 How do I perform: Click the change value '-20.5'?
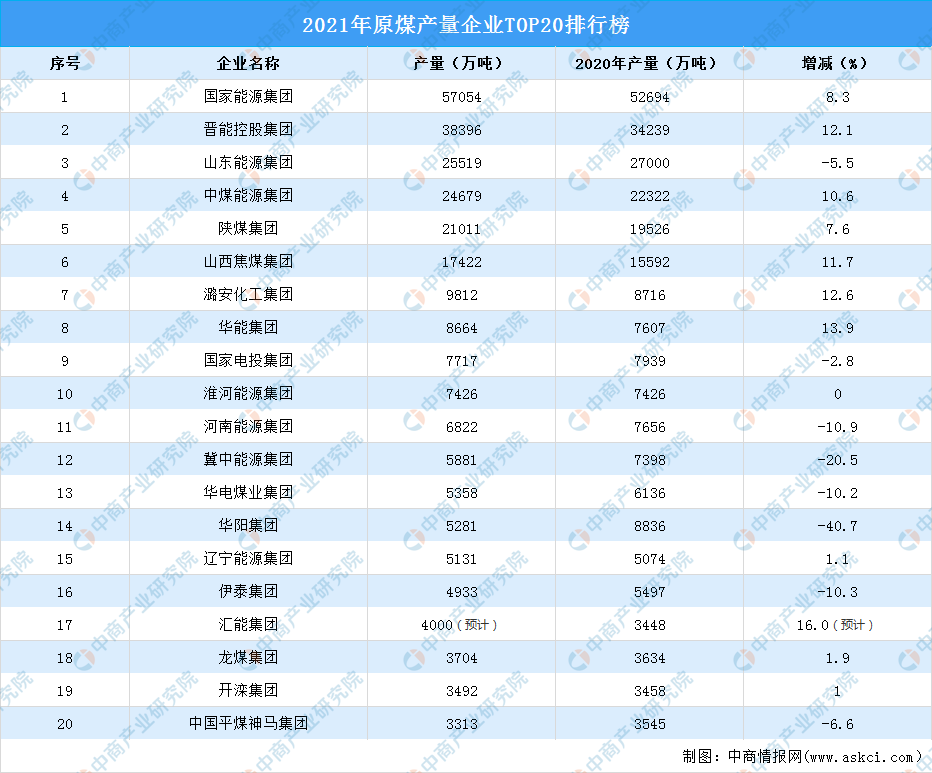coord(837,460)
